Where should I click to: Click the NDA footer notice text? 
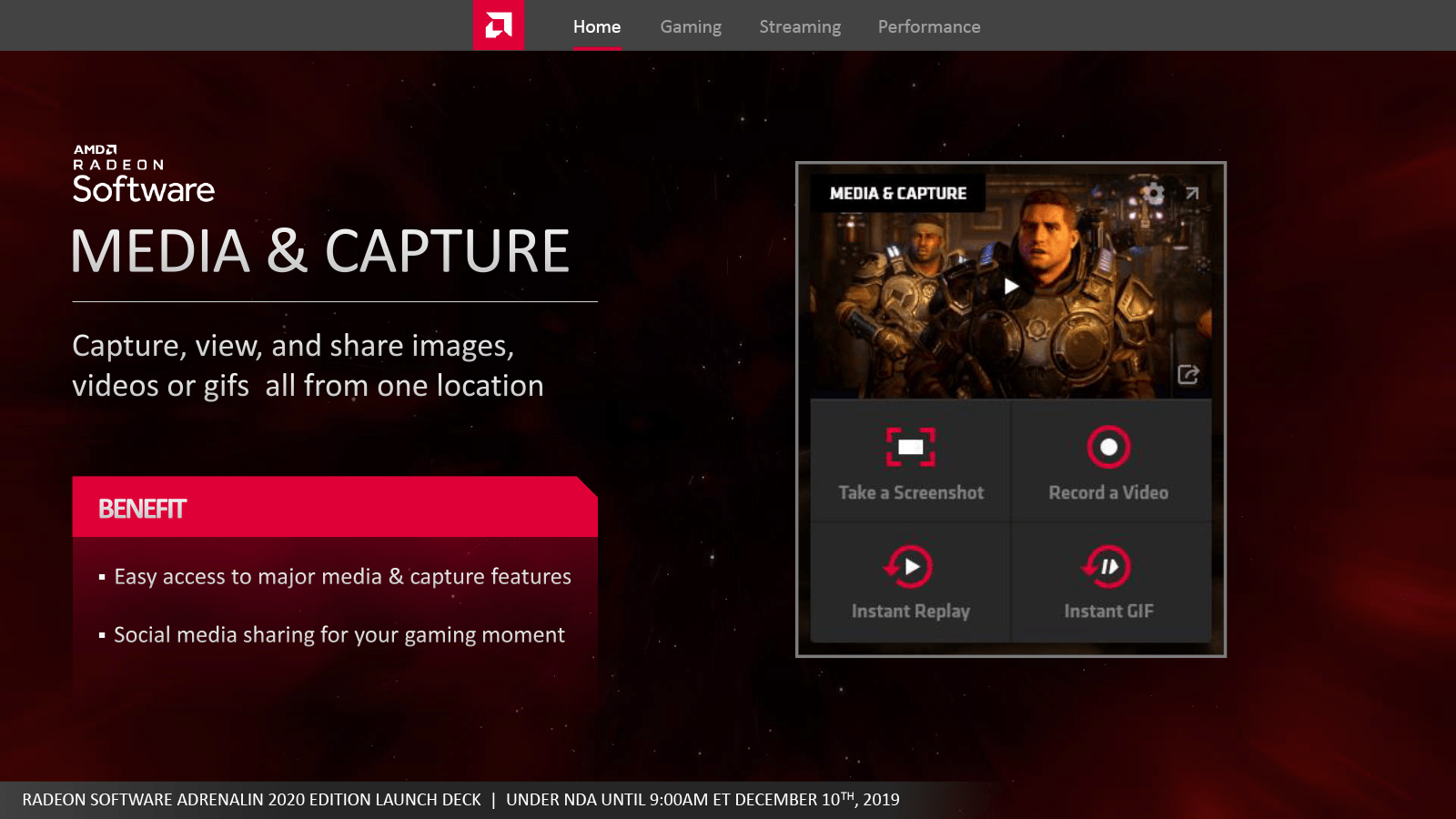click(703, 800)
